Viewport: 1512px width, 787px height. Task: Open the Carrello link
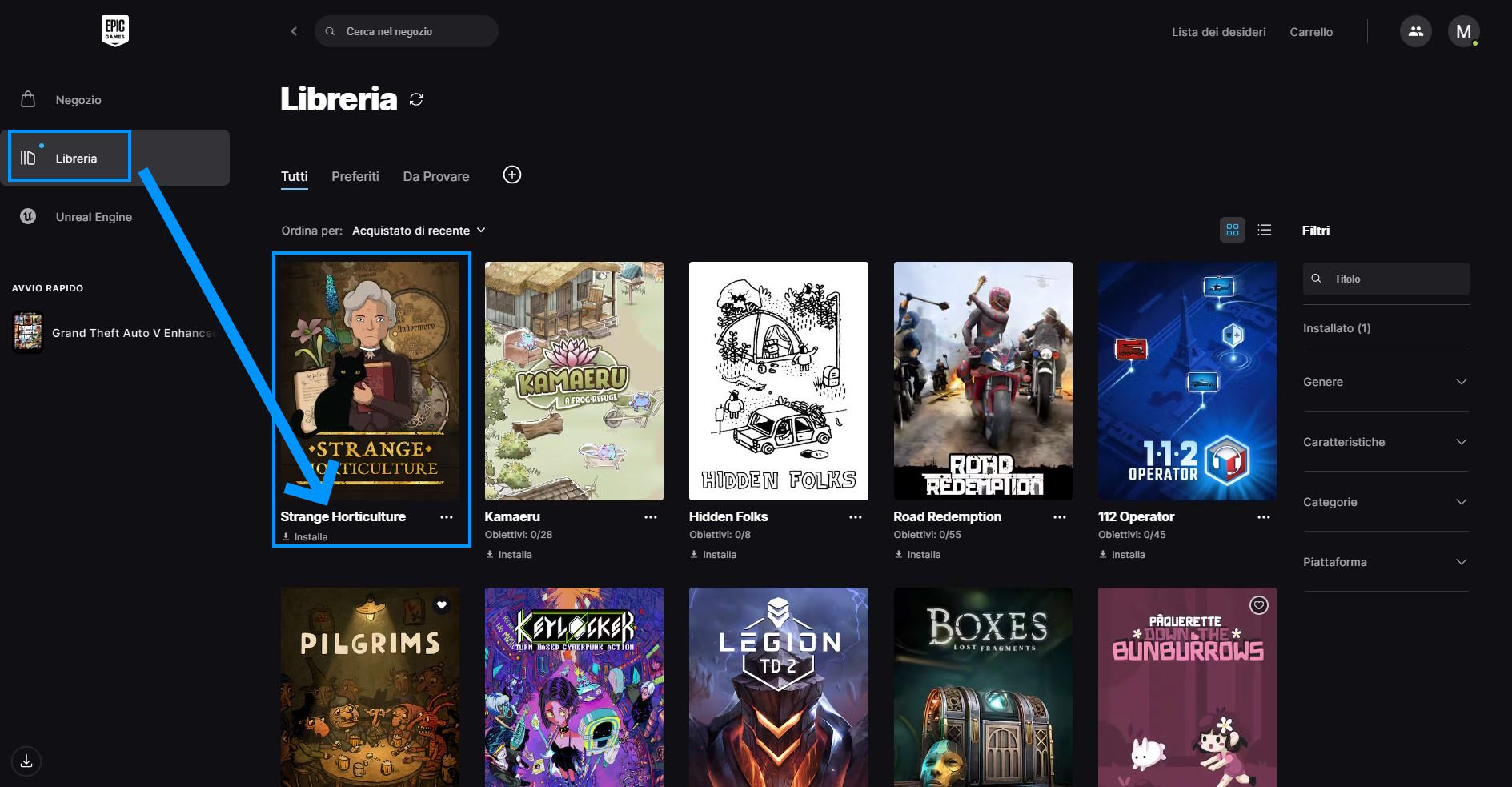coord(1311,32)
